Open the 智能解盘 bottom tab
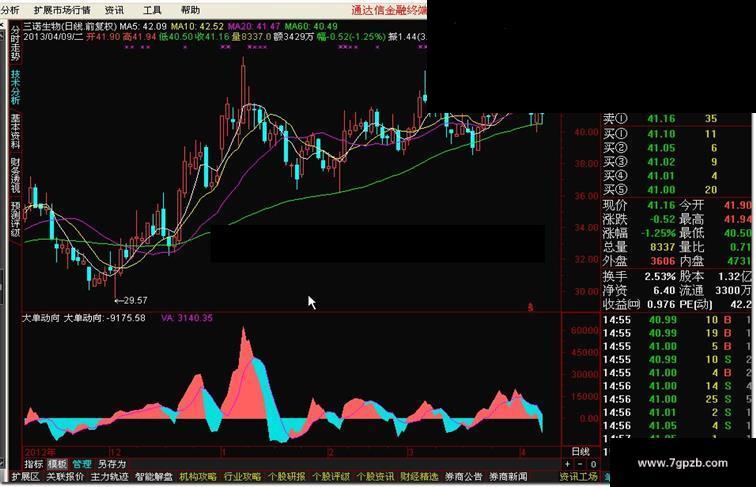The image size is (756, 487). [154, 477]
